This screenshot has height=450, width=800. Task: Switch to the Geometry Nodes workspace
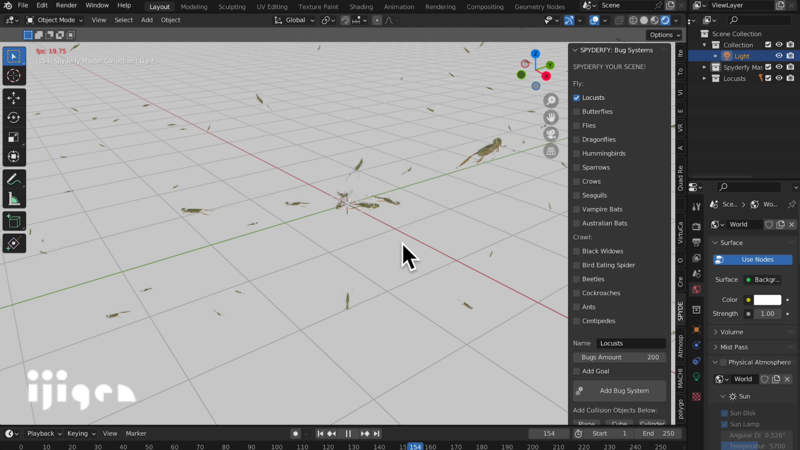point(539,7)
